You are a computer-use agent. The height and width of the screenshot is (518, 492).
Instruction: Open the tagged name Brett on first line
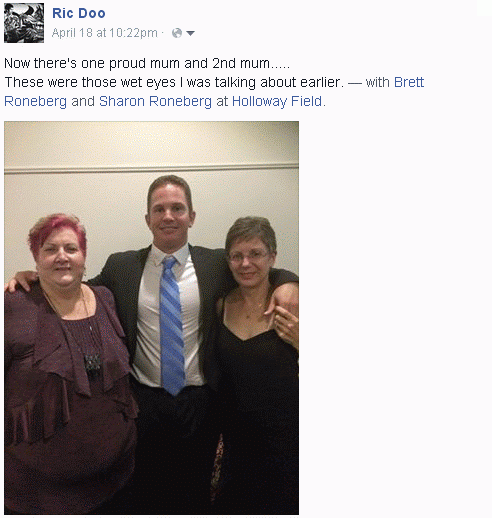[409, 82]
